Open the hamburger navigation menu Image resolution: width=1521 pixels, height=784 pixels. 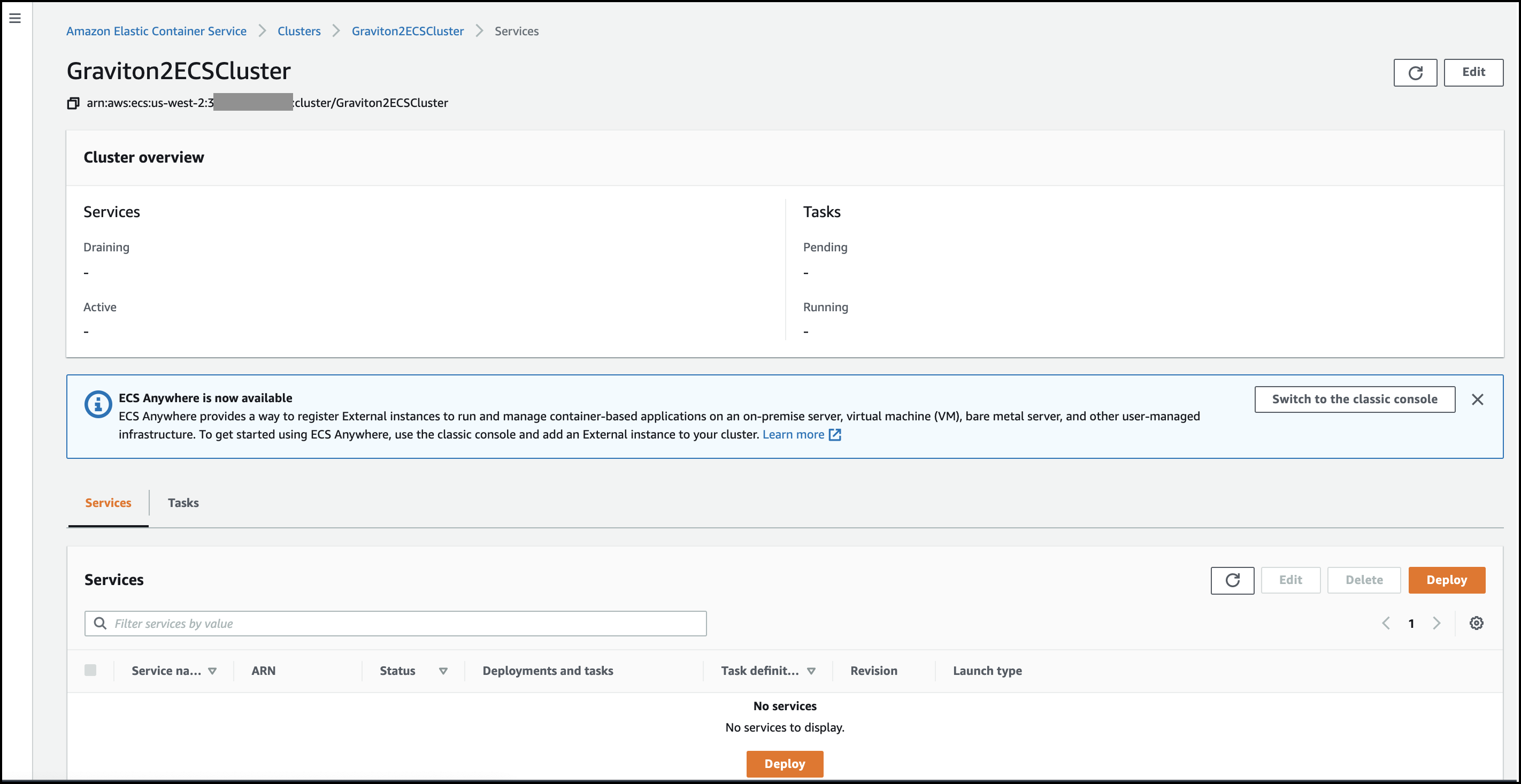pyautogui.click(x=16, y=18)
